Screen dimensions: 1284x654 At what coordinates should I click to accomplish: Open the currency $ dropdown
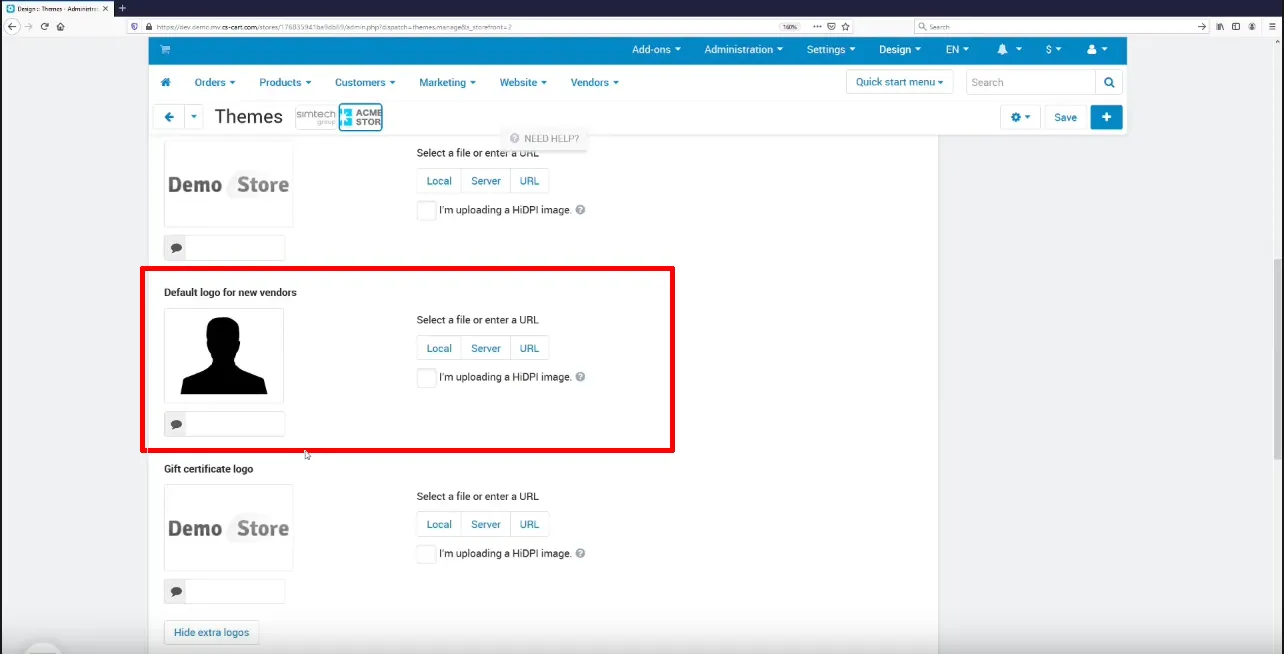1054,50
